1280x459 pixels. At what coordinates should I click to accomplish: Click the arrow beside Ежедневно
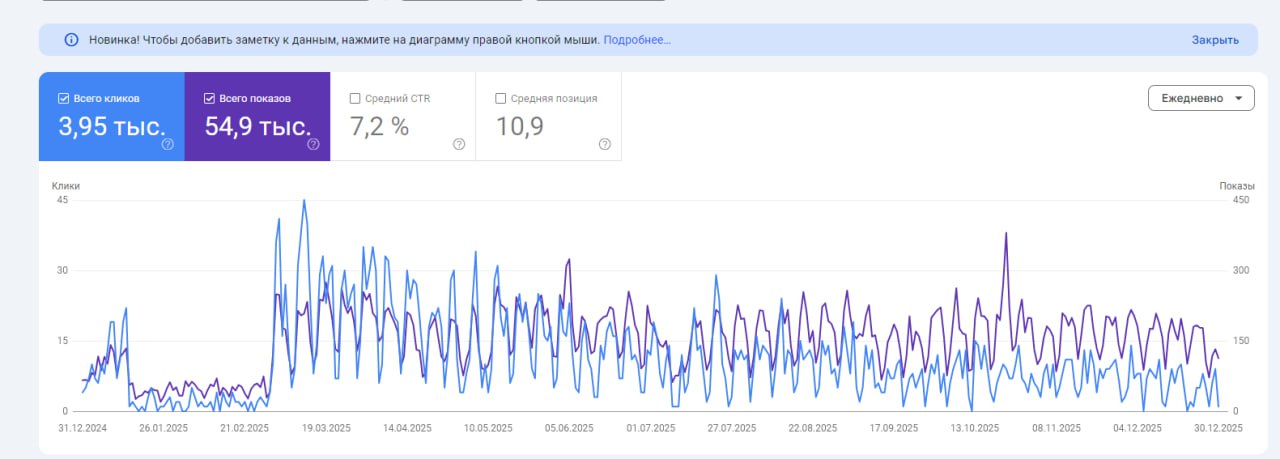pos(1239,98)
